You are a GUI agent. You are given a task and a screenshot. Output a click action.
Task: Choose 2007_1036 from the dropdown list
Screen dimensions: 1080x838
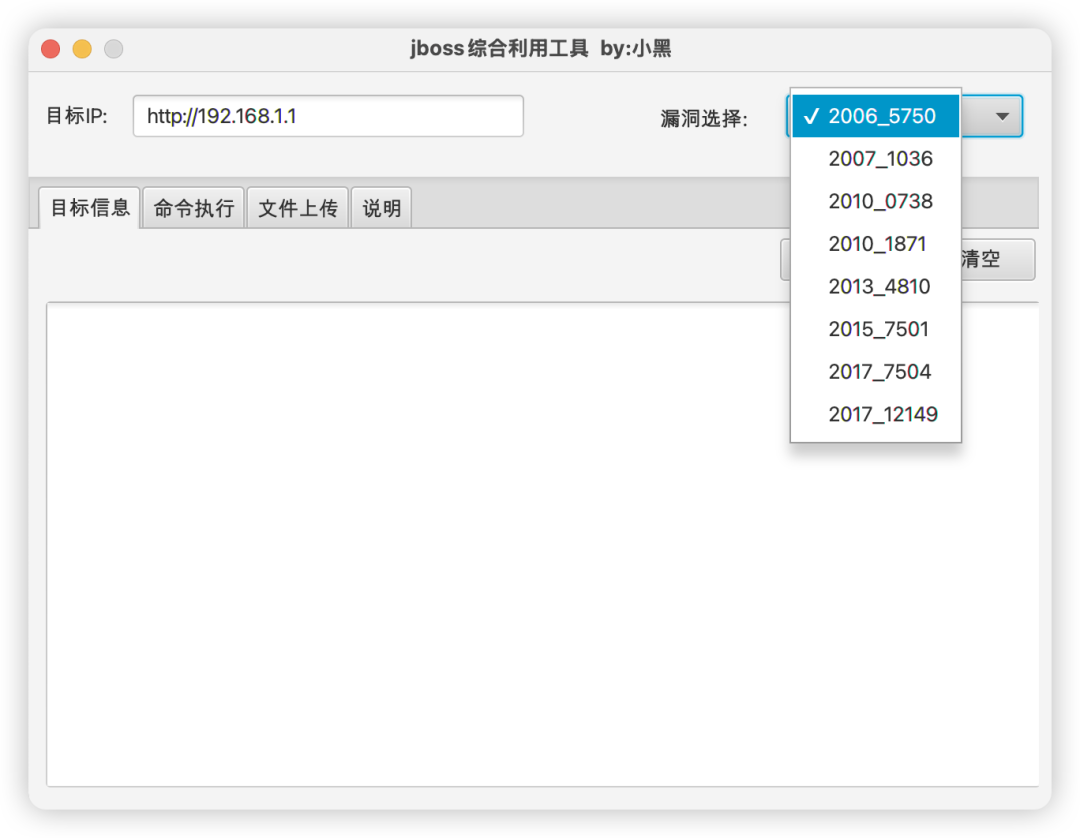[875, 158]
